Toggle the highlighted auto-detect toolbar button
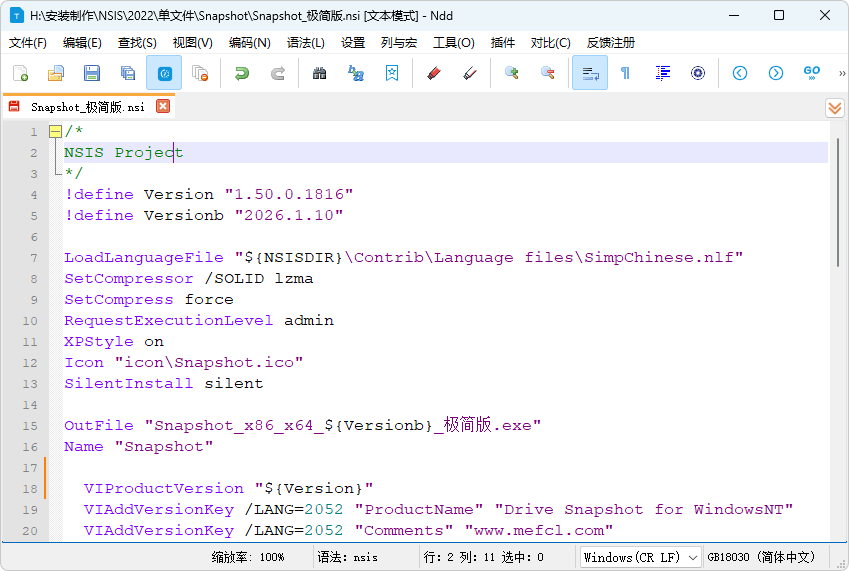The width and height of the screenshot is (849, 571). pos(164,73)
